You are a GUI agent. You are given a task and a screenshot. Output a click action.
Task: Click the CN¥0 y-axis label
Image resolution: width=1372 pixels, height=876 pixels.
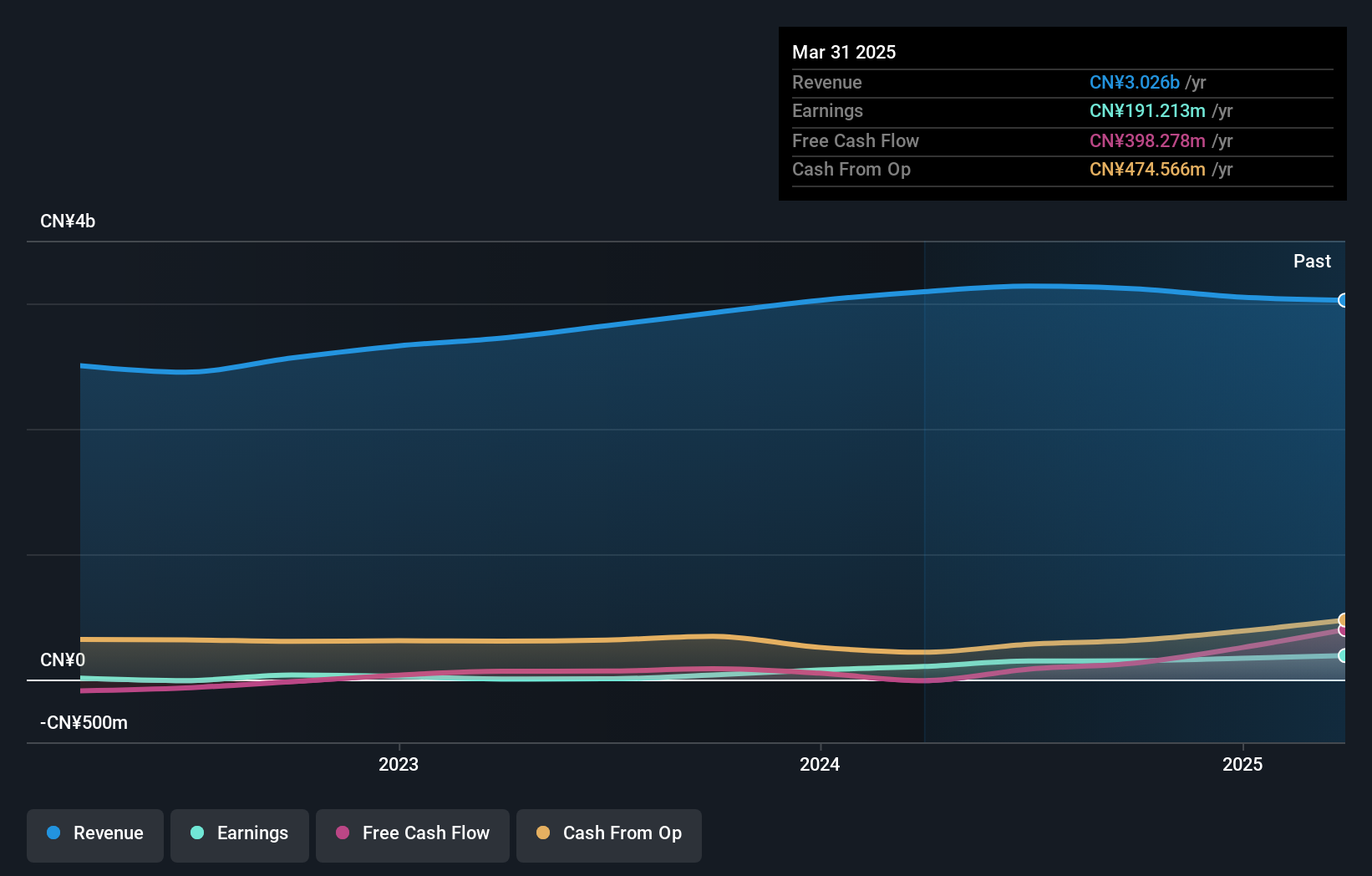[63, 660]
